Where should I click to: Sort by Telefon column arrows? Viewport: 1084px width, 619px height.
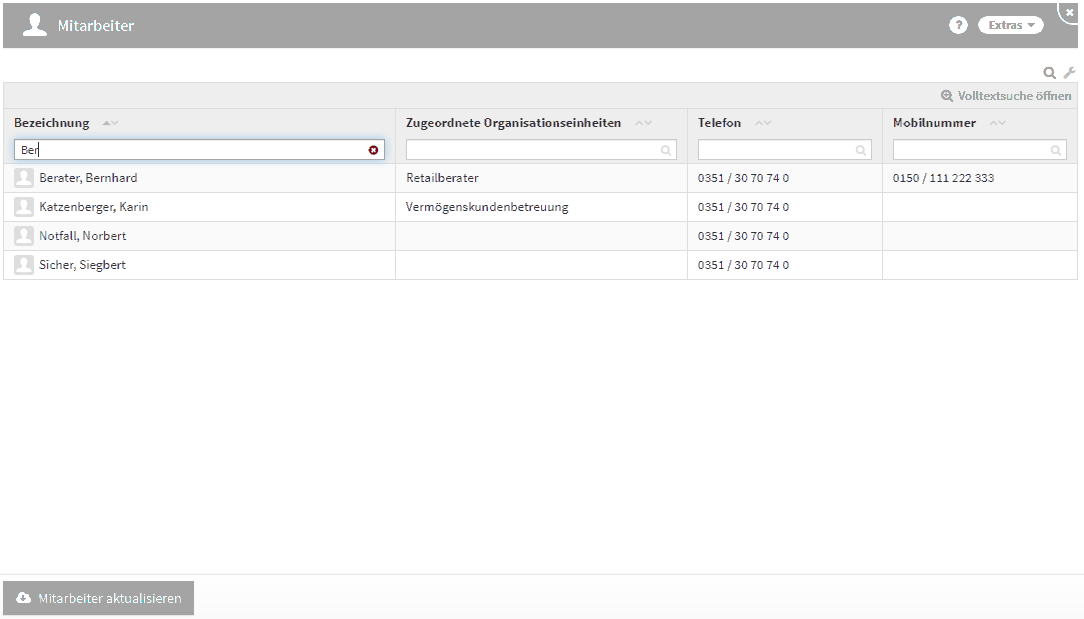[763, 123]
